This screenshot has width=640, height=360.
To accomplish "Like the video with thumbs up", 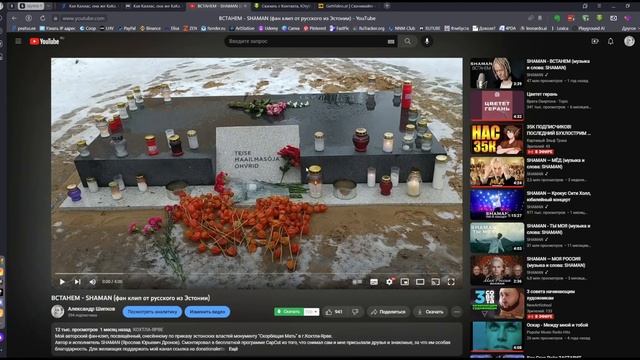I will click(x=334, y=312).
